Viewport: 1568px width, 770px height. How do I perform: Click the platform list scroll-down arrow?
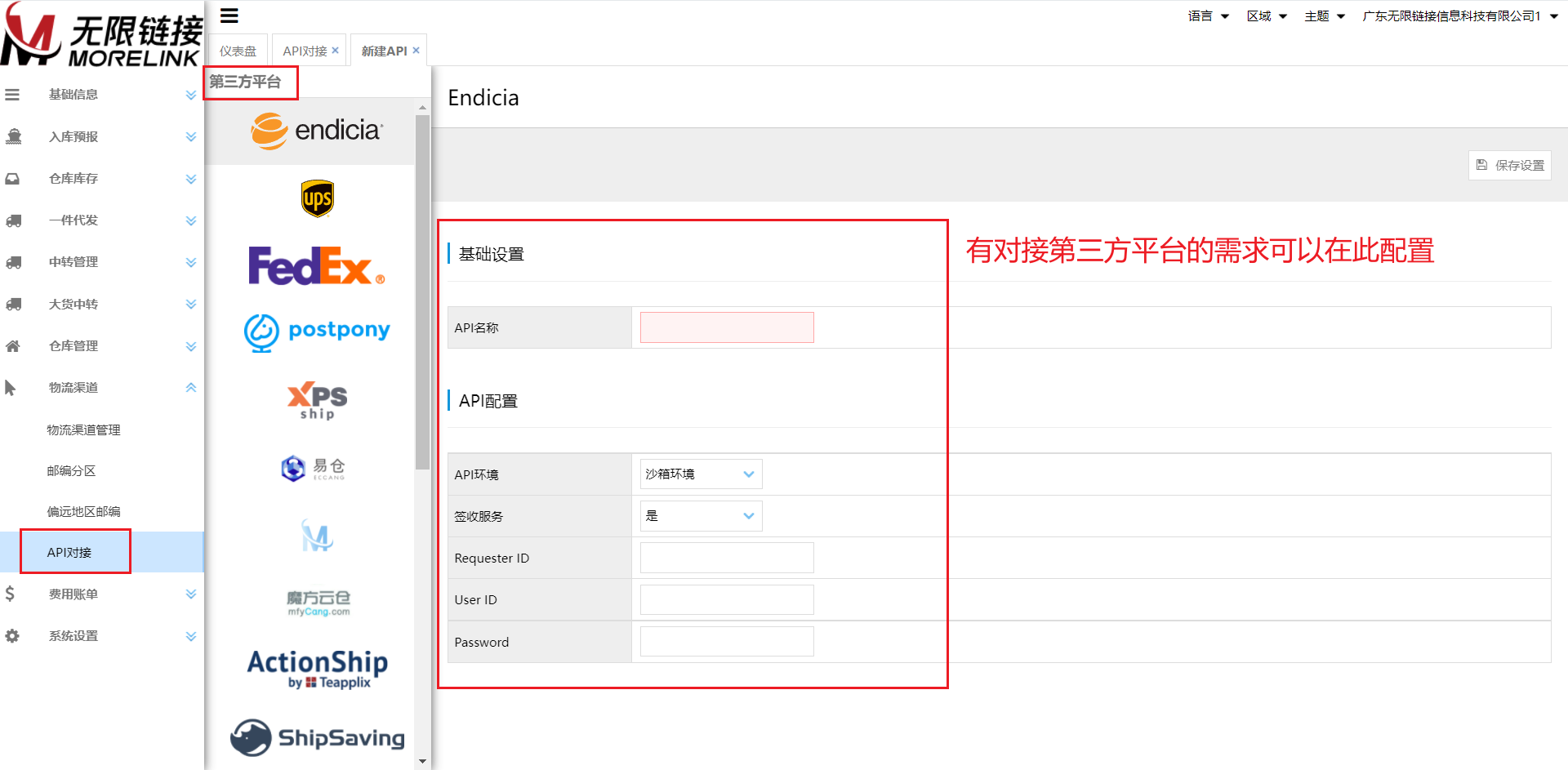(422, 761)
